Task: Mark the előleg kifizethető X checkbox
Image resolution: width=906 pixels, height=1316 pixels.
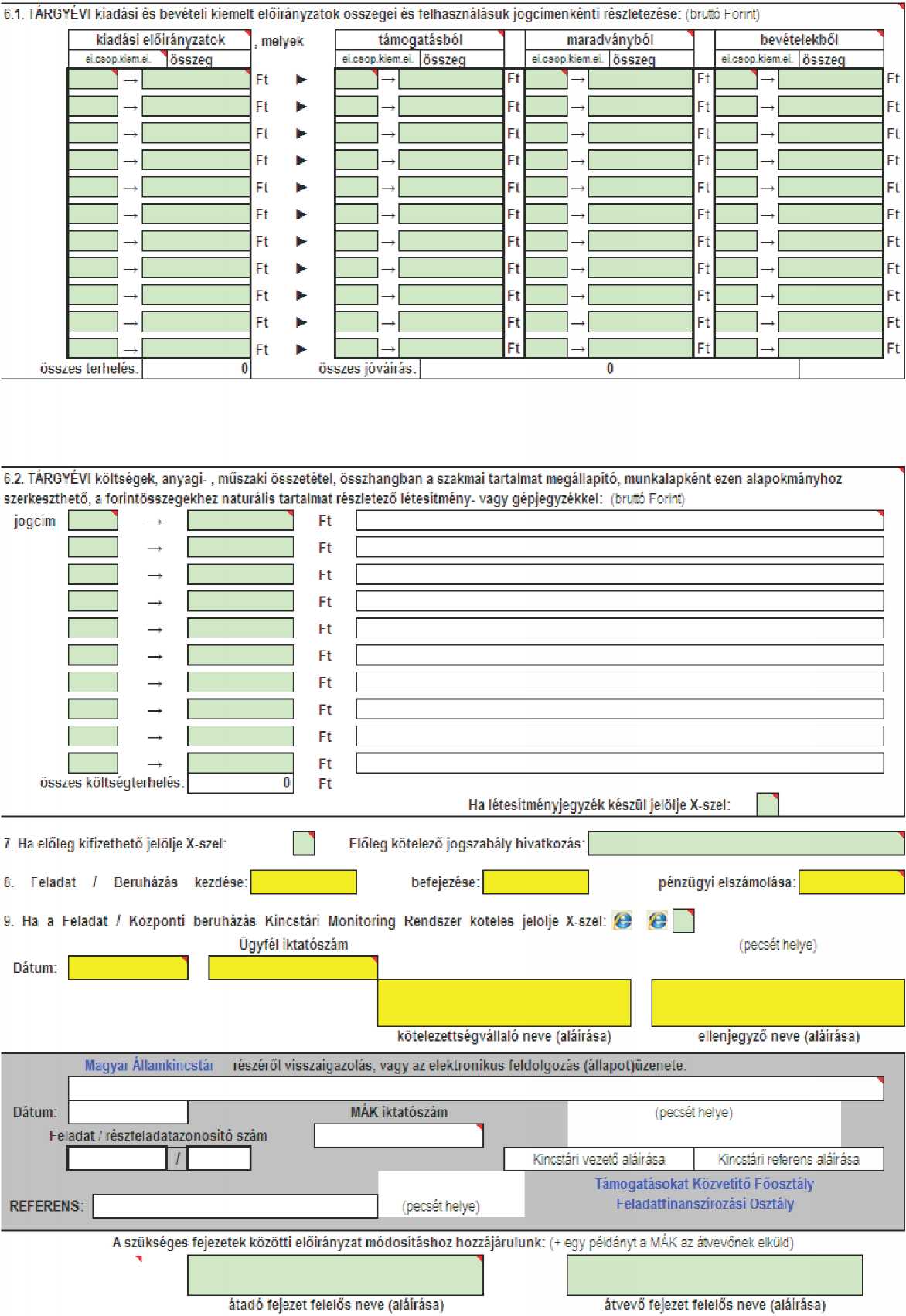Action: pos(304,843)
